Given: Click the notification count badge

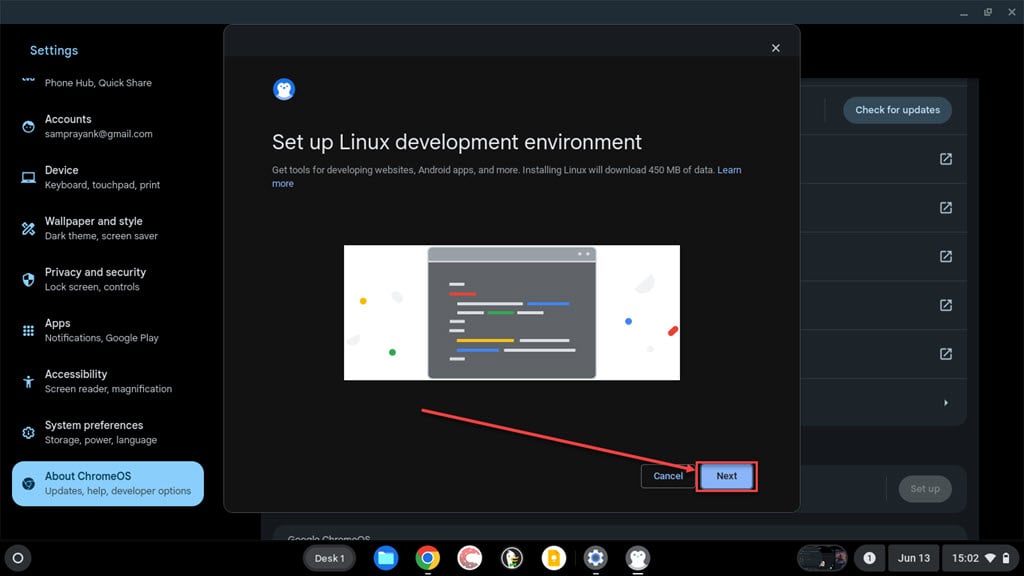Looking at the screenshot, I should coord(869,558).
